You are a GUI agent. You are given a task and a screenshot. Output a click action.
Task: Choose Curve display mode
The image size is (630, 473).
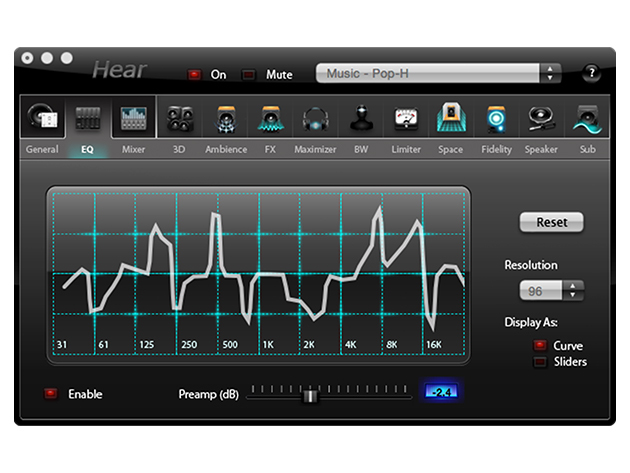(540, 345)
